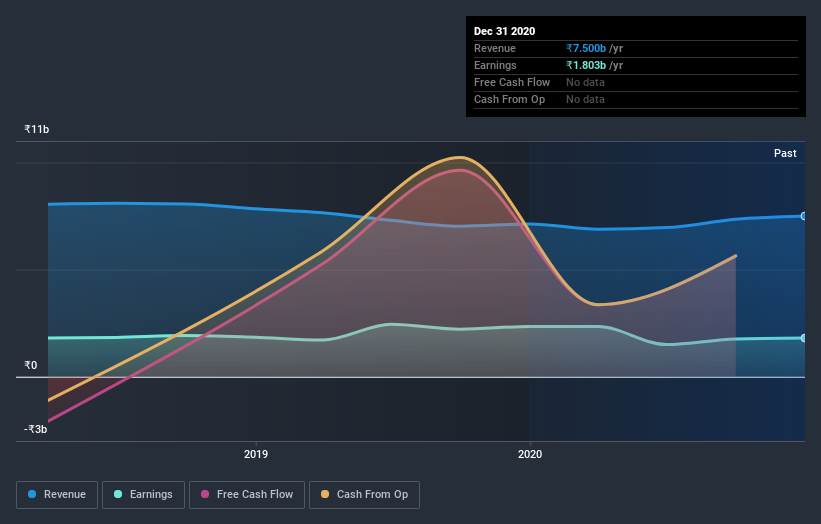The height and width of the screenshot is (524, 821).
Task: Toggle the Earnings legend button
Action: click(143, 495)
